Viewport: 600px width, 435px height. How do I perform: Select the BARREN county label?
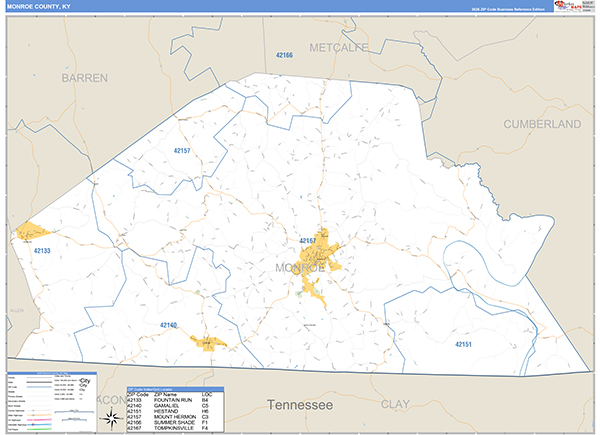click(x=85, y=78)
